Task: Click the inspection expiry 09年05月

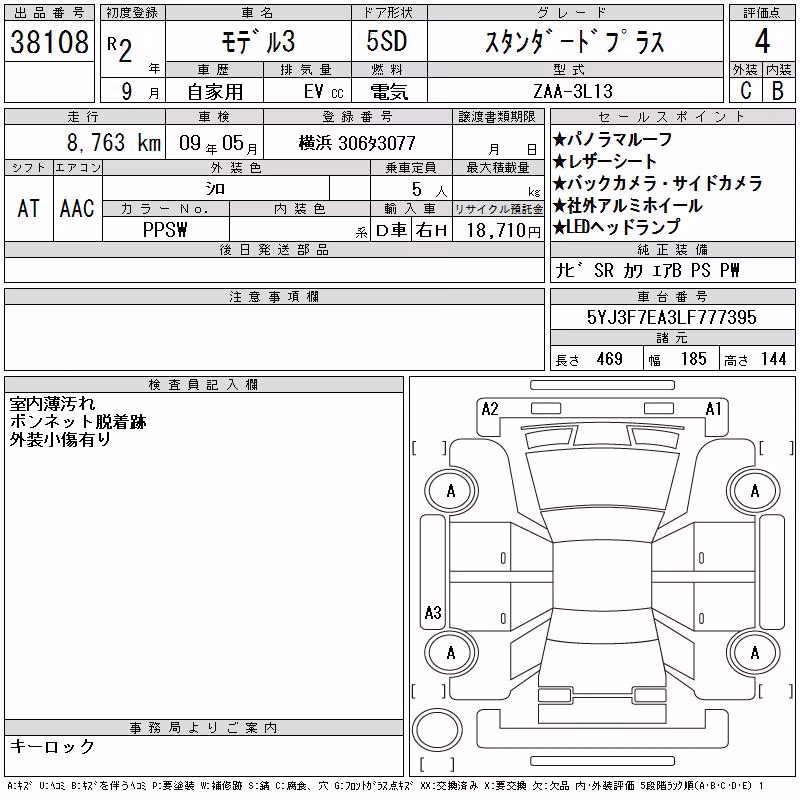Action: click(218, 143)
